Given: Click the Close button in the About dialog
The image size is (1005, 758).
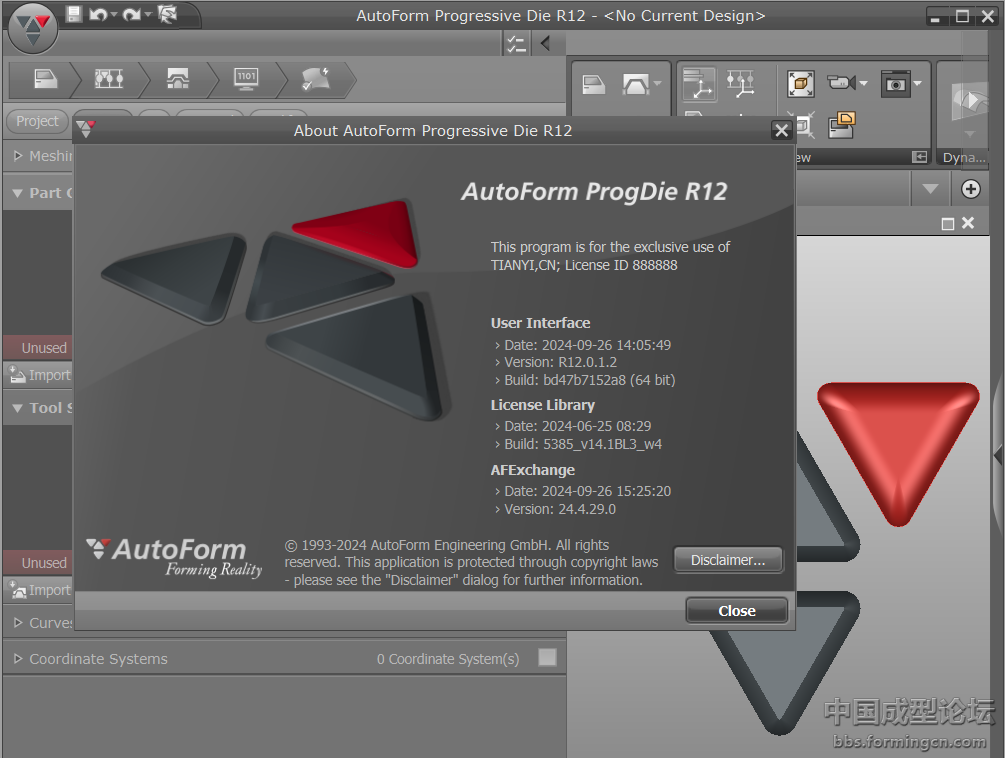Looking at the screenshot, I should pyautogui.click(x=736, y=611).
